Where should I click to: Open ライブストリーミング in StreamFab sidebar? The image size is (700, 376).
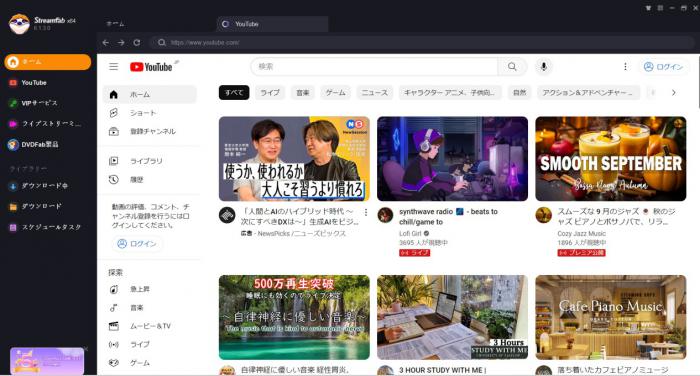[x=48, y=124]
